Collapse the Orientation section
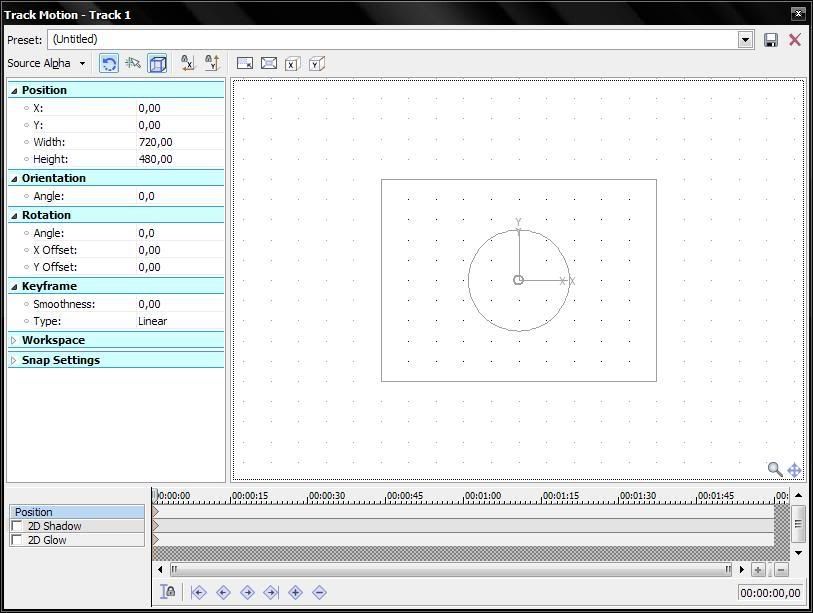This screenshot has width=813, height=613. coord(14,179)
